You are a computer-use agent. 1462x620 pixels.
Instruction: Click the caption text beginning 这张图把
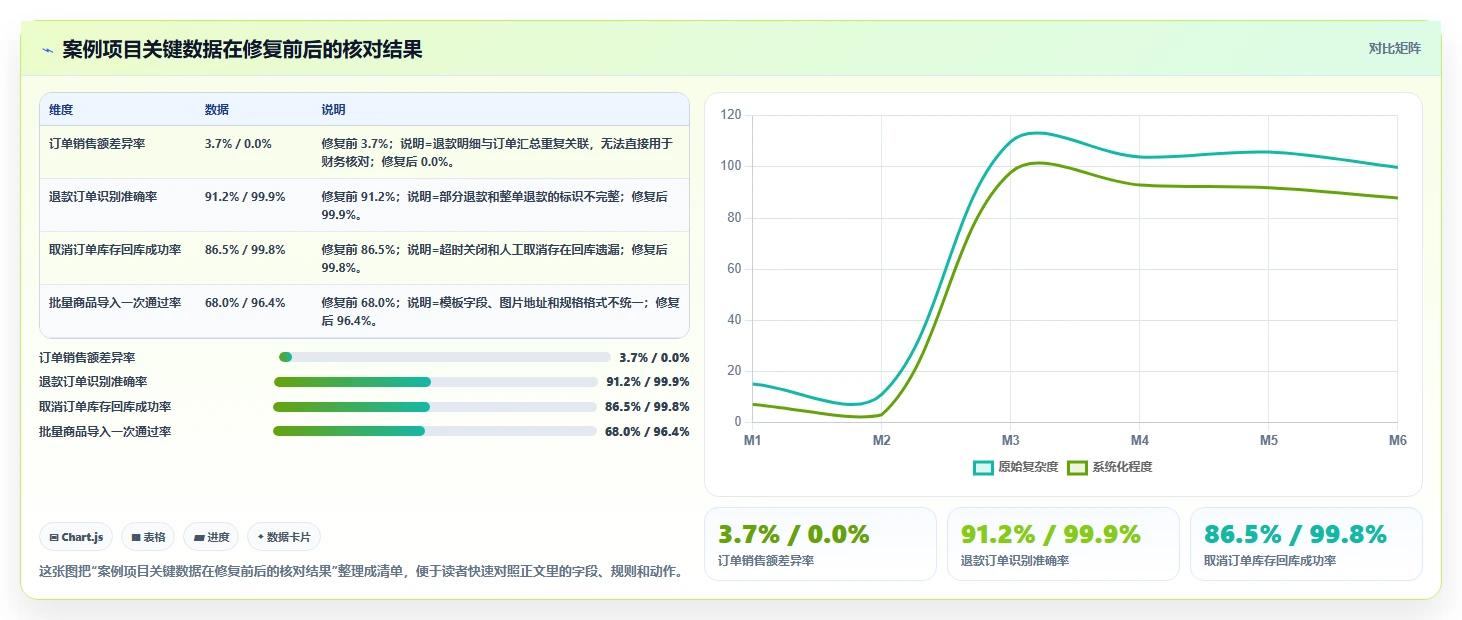(361, 573)
